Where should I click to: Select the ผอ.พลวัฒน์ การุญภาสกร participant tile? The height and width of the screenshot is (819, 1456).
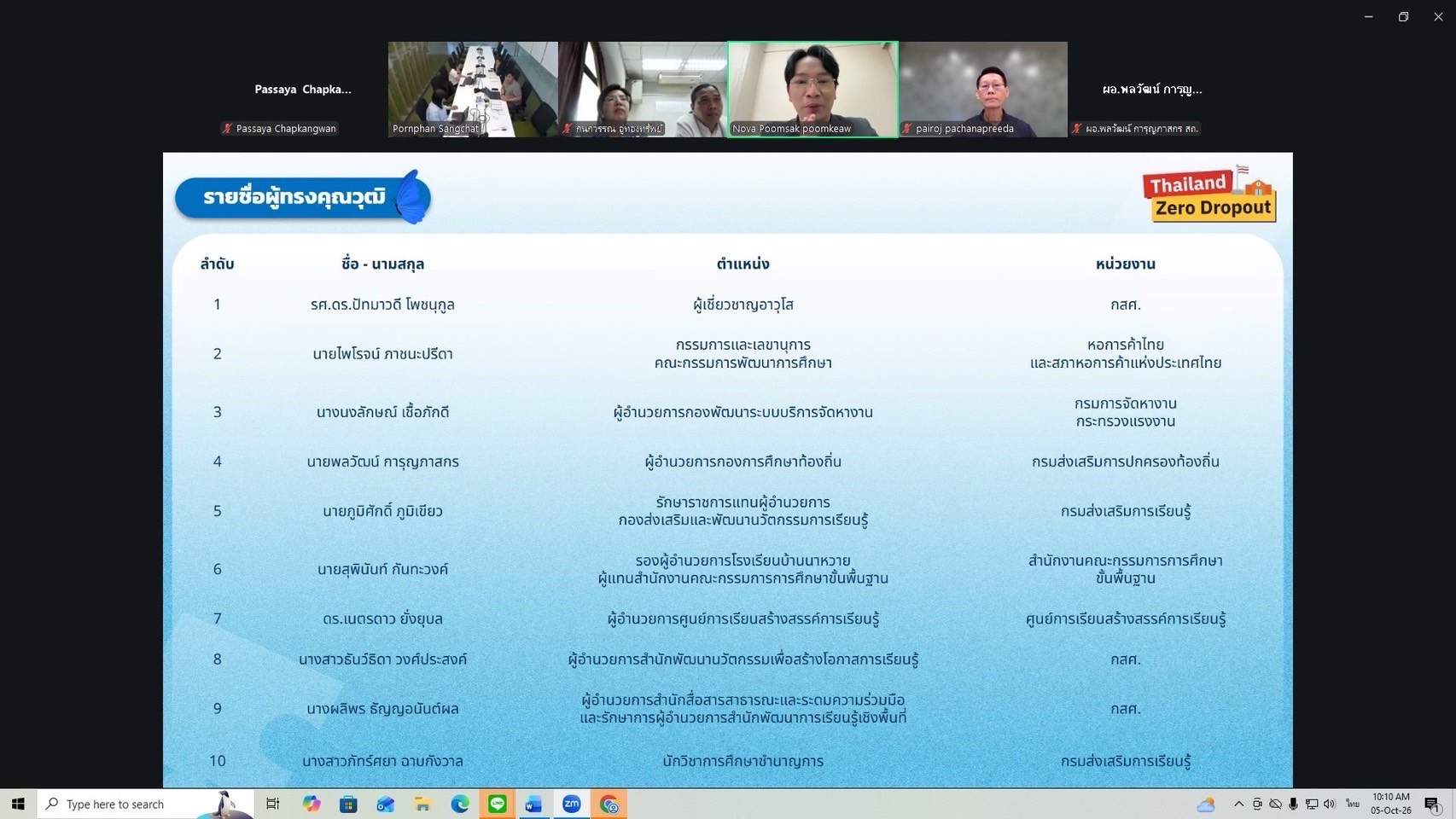(1152, 90)
